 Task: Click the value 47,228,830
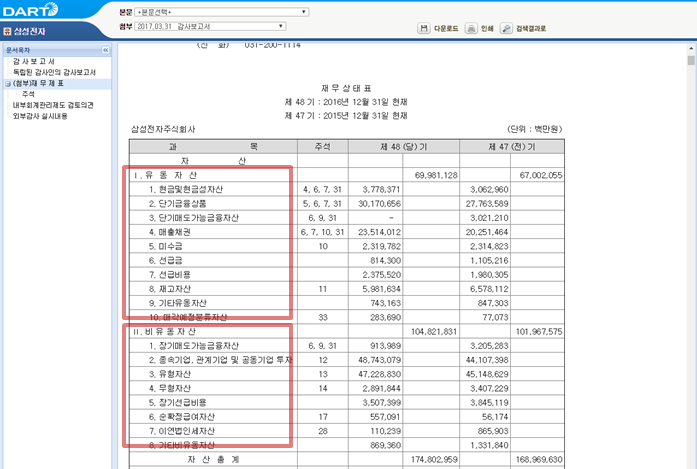[380, 374]
